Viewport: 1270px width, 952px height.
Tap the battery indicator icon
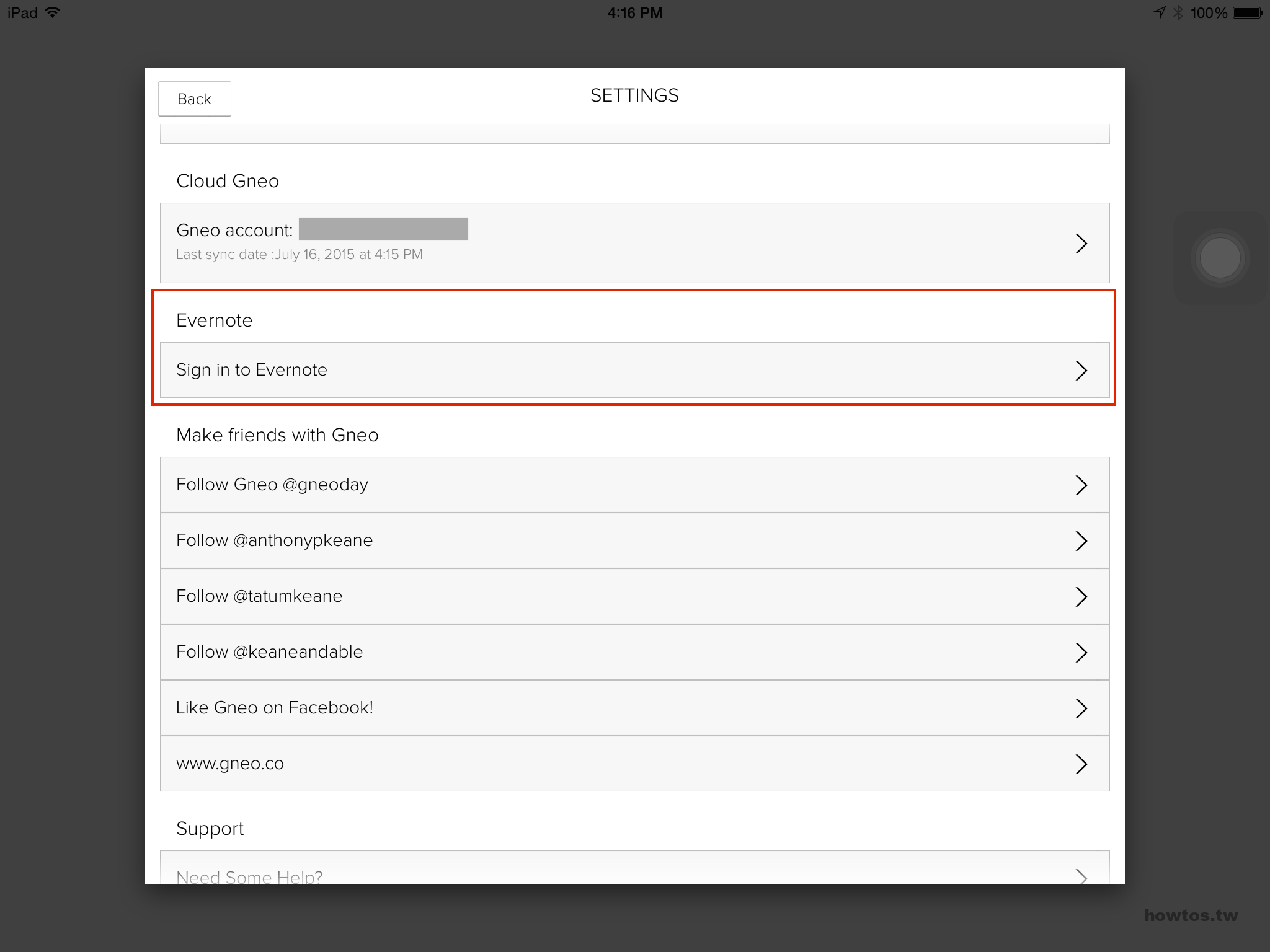click(x=1248, y=13)
